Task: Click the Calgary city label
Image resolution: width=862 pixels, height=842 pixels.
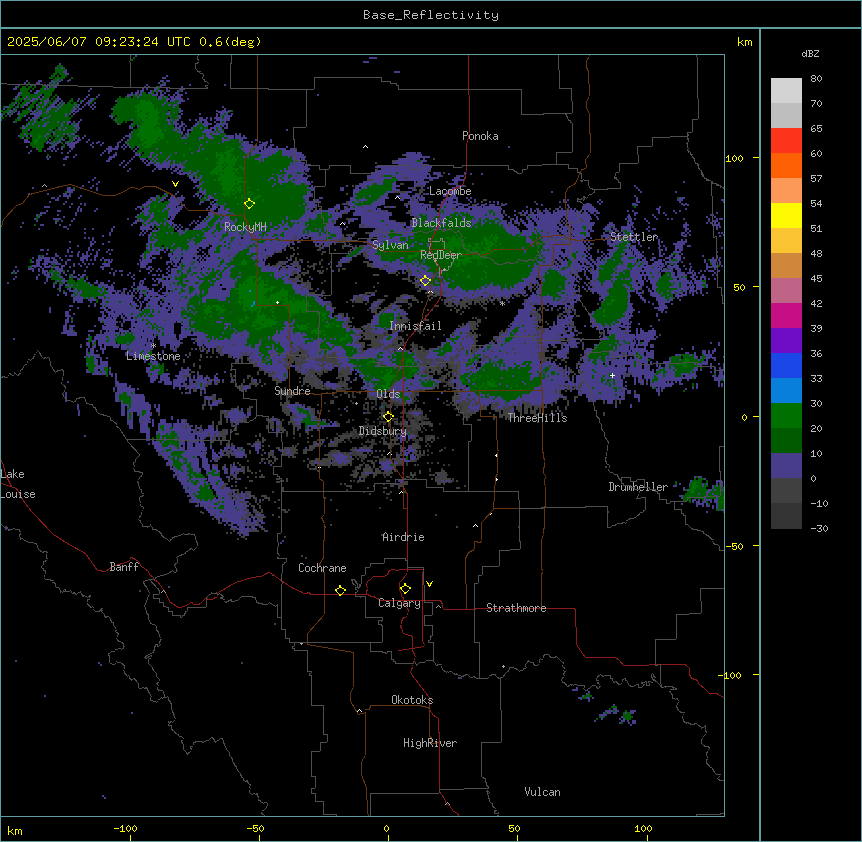Action: point(399,603)
